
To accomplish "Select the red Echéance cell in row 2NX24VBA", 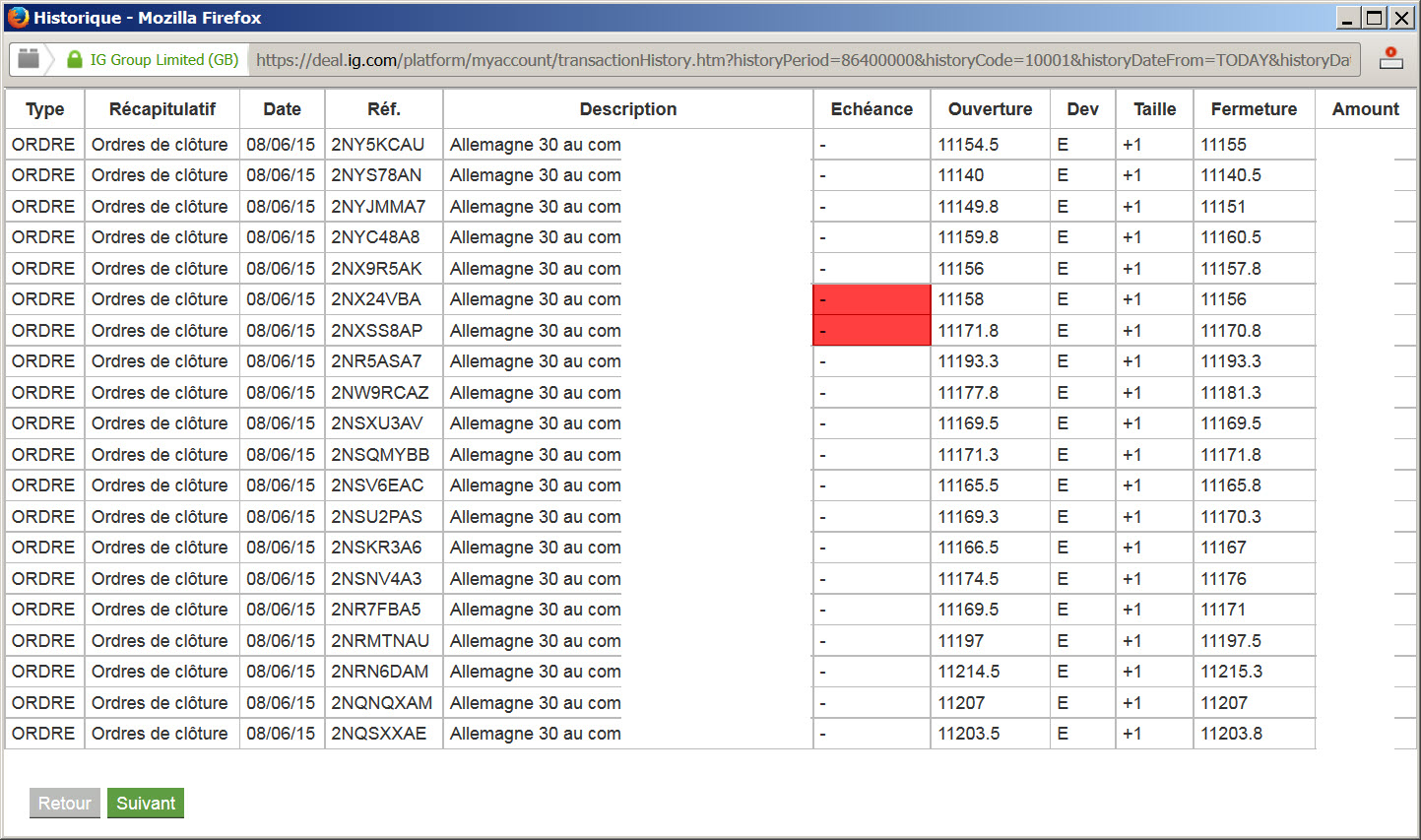I will 872,299.
